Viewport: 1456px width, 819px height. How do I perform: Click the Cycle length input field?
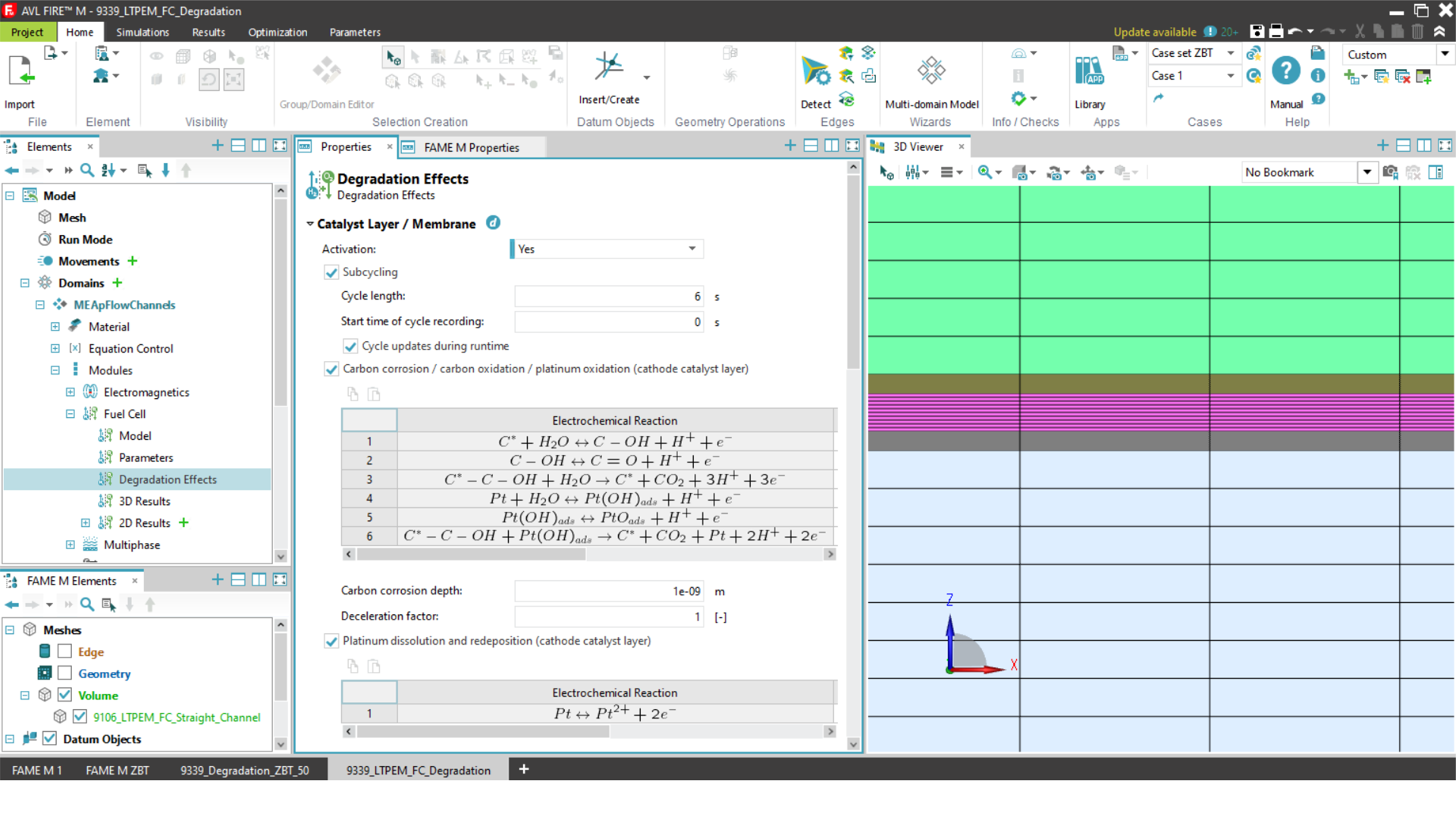[609, 297]
